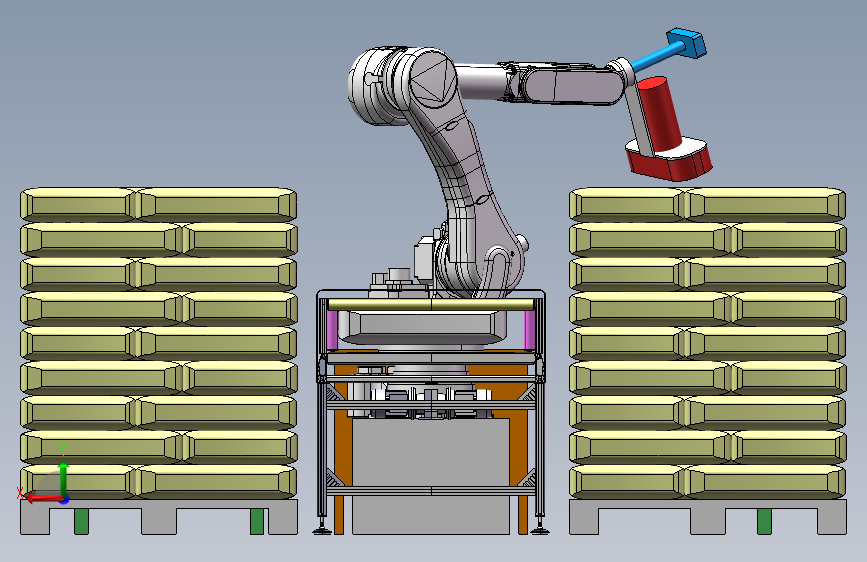Select the right levelling foot of the stand

click(x=540, y=526)
